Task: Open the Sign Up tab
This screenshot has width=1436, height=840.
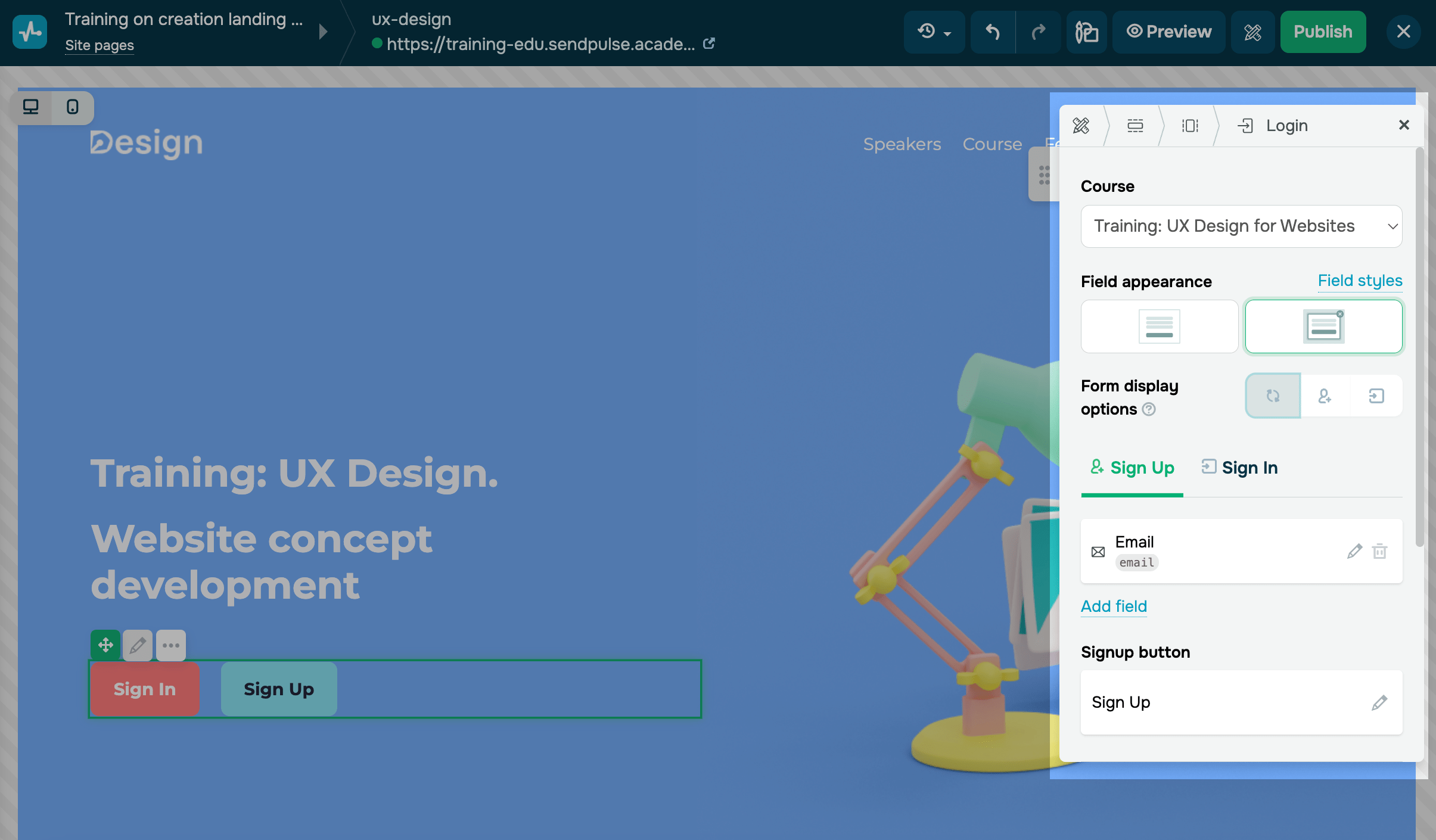Action: tap(1132, 468)
